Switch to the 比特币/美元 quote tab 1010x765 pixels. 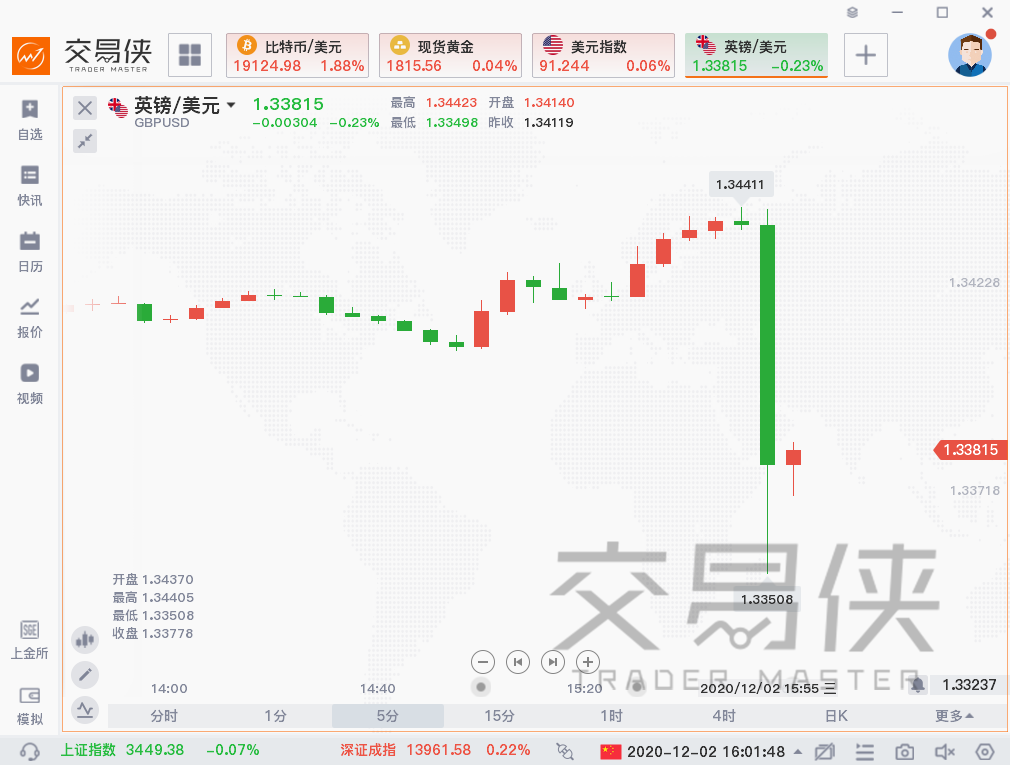click(x=298, y=55)
